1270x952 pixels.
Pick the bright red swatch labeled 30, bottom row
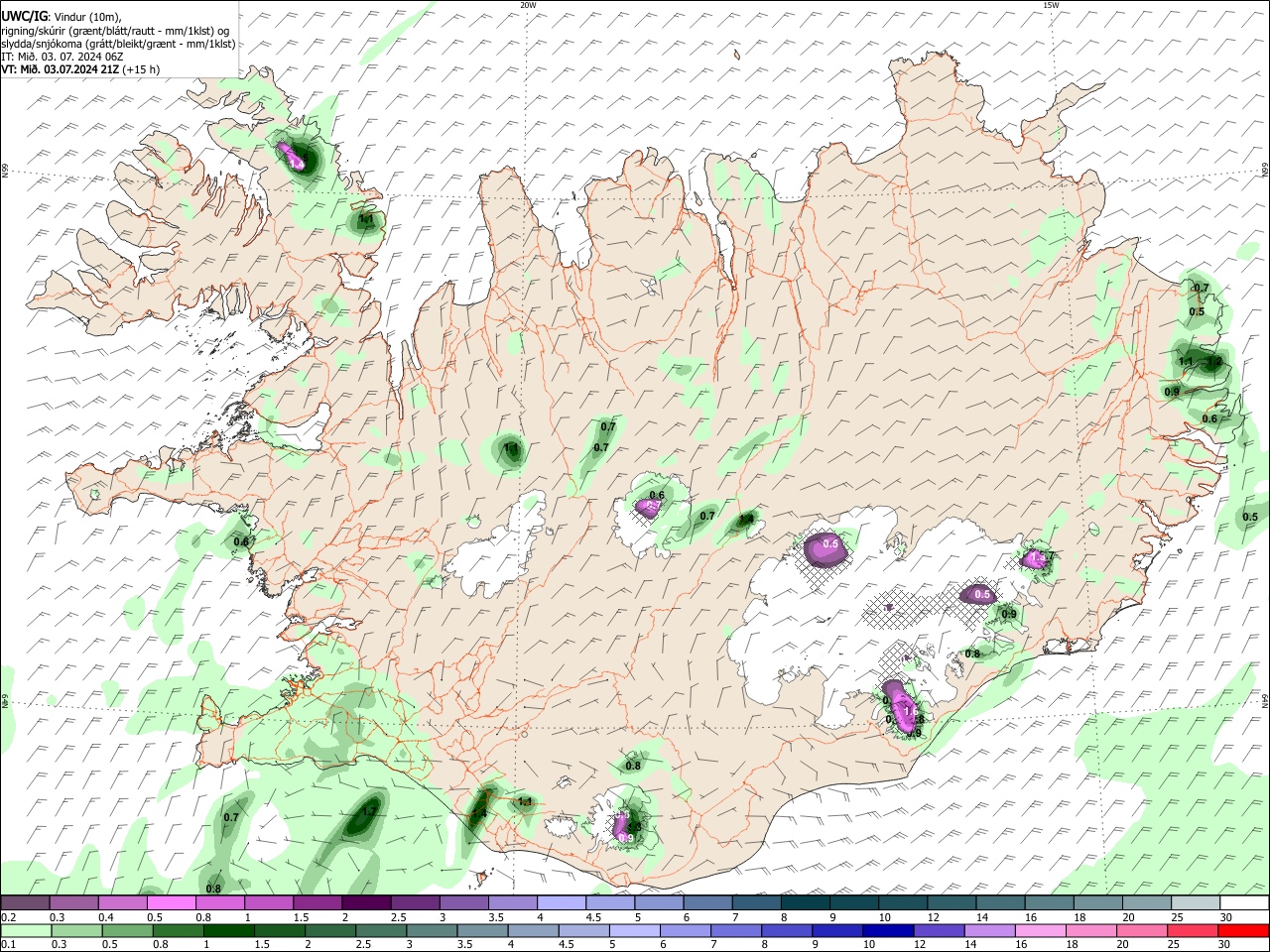[x=1243, y=931]
